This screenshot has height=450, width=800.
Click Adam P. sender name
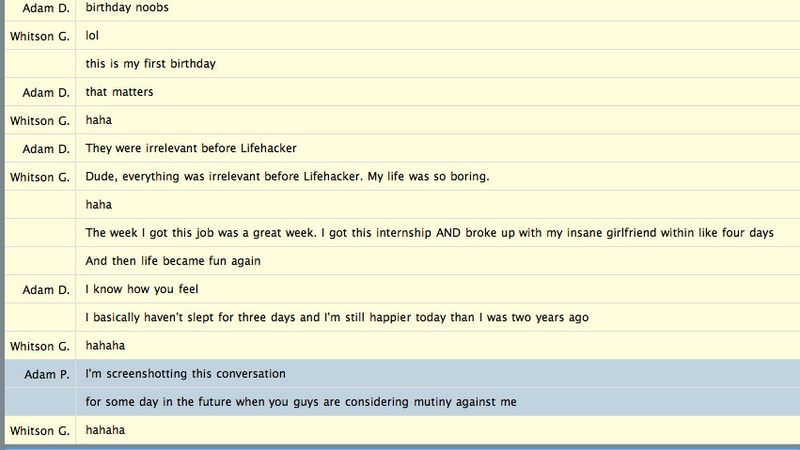tap(47, 374)
